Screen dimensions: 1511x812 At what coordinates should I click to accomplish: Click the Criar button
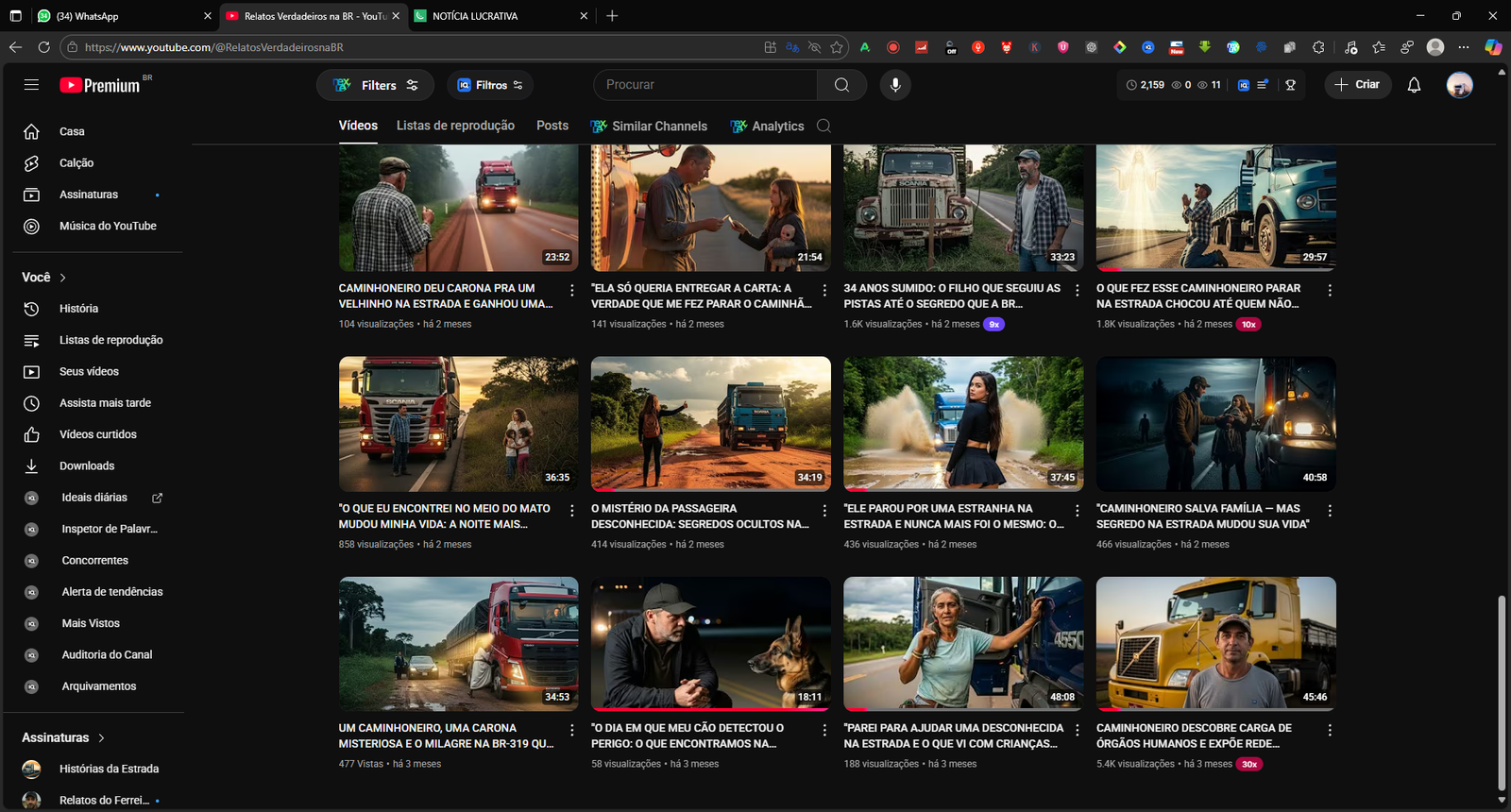click(1357, 85)
